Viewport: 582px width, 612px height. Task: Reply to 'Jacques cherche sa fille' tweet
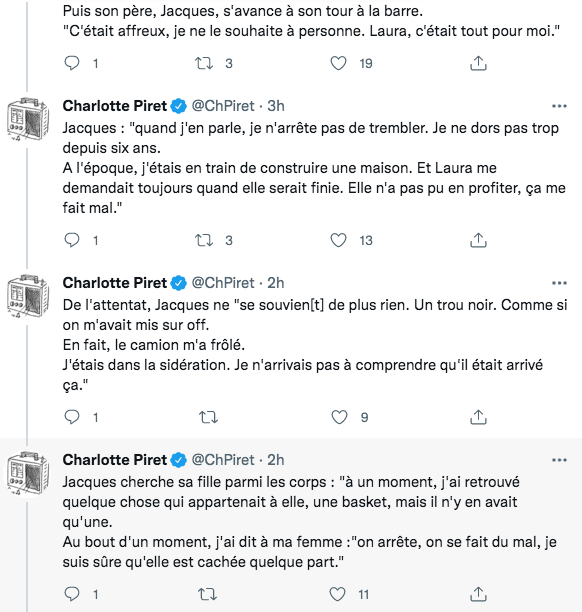pos(72,594)
